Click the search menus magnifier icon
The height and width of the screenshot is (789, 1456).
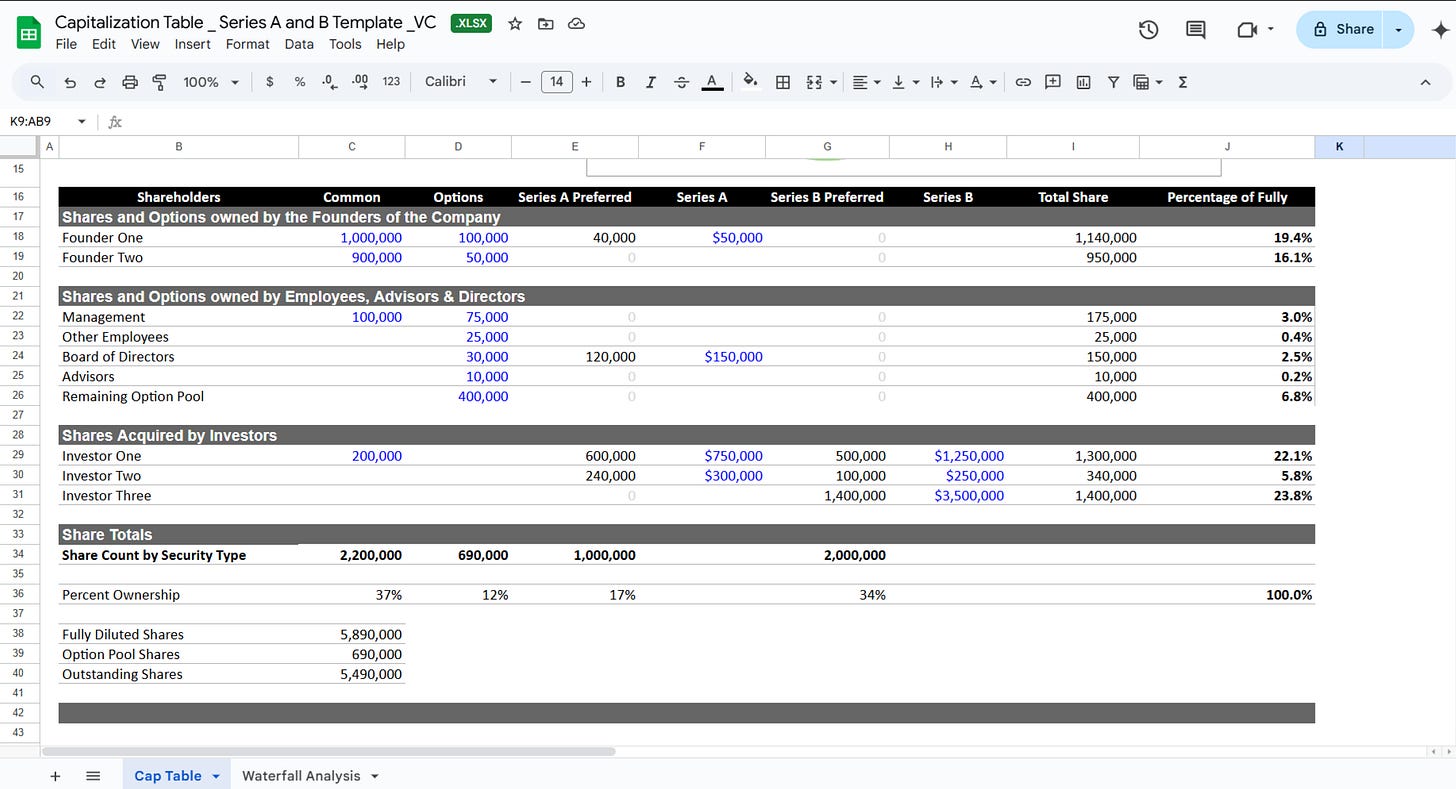37,82
